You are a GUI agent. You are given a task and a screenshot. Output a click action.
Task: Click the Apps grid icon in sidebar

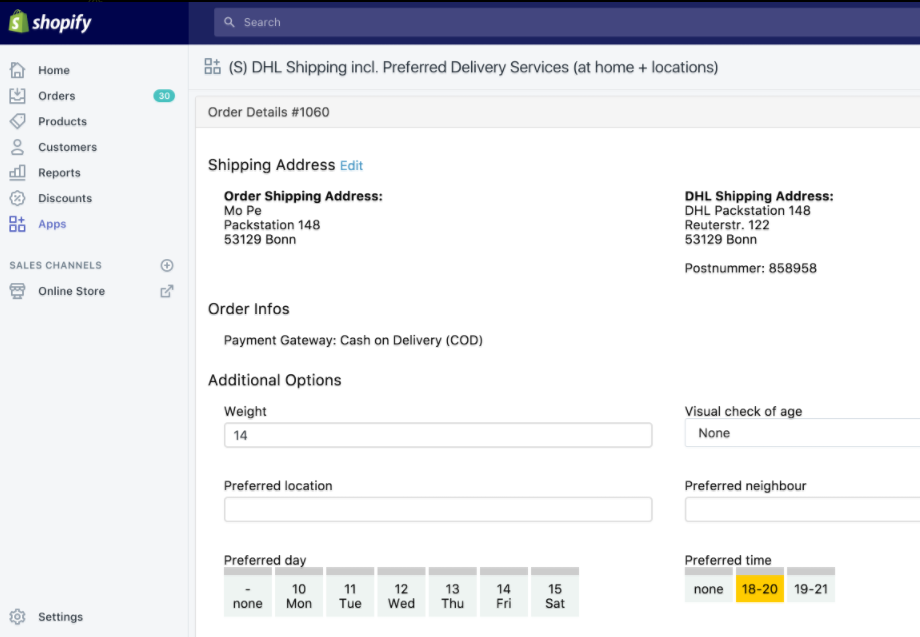pyautogui.click(x=18, y=223)
